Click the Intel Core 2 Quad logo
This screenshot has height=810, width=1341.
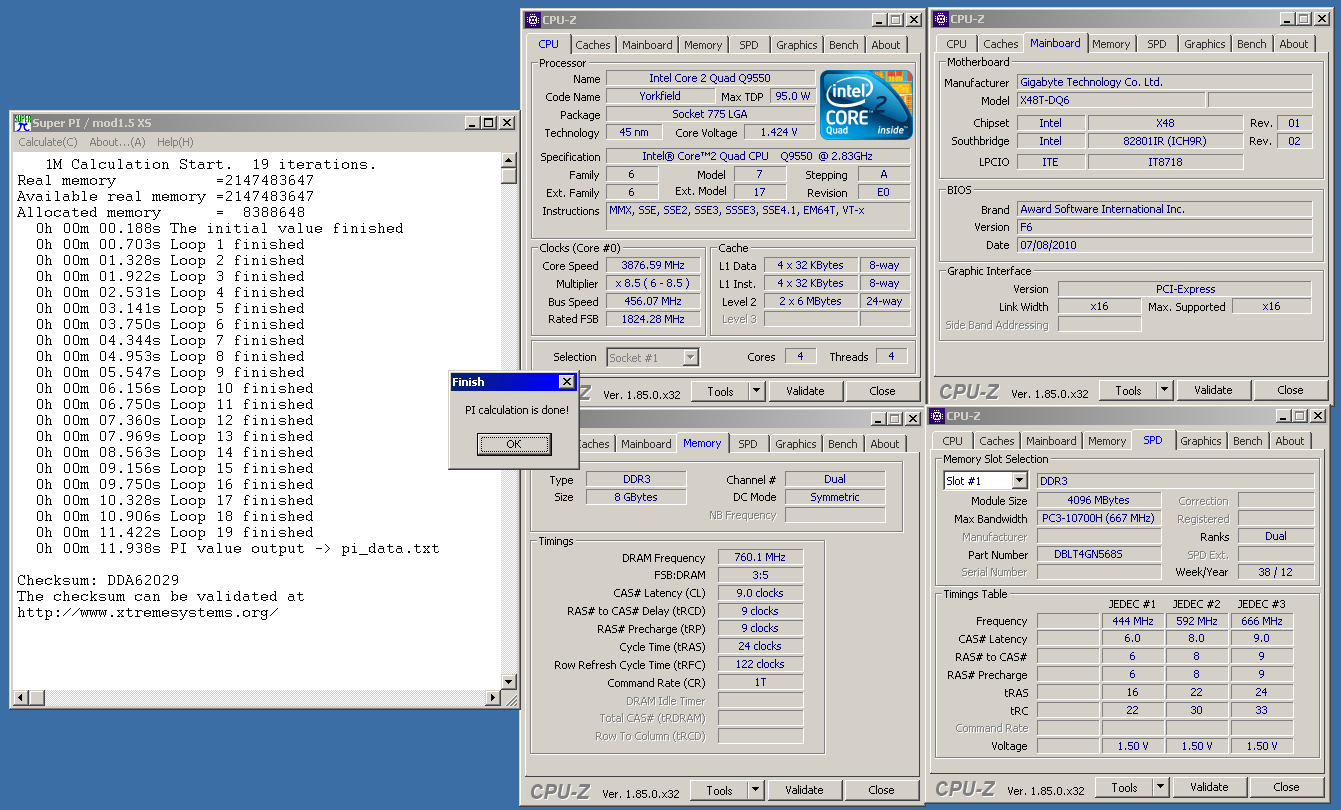click(865, 105)
